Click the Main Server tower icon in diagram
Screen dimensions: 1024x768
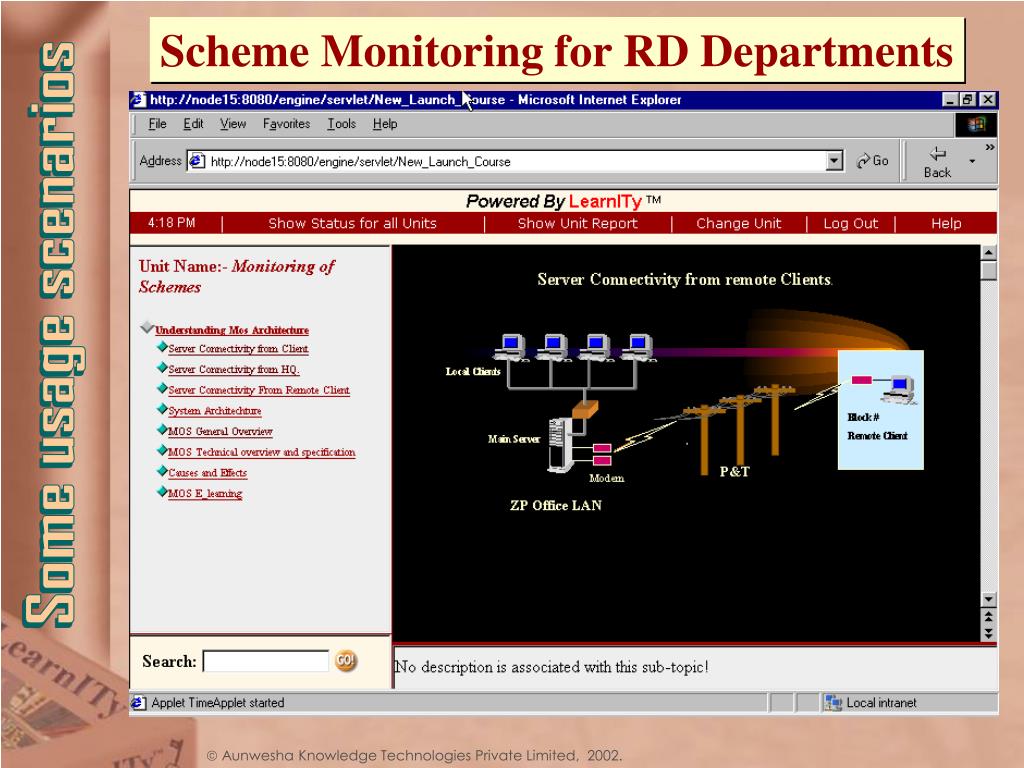pos(560,445)
